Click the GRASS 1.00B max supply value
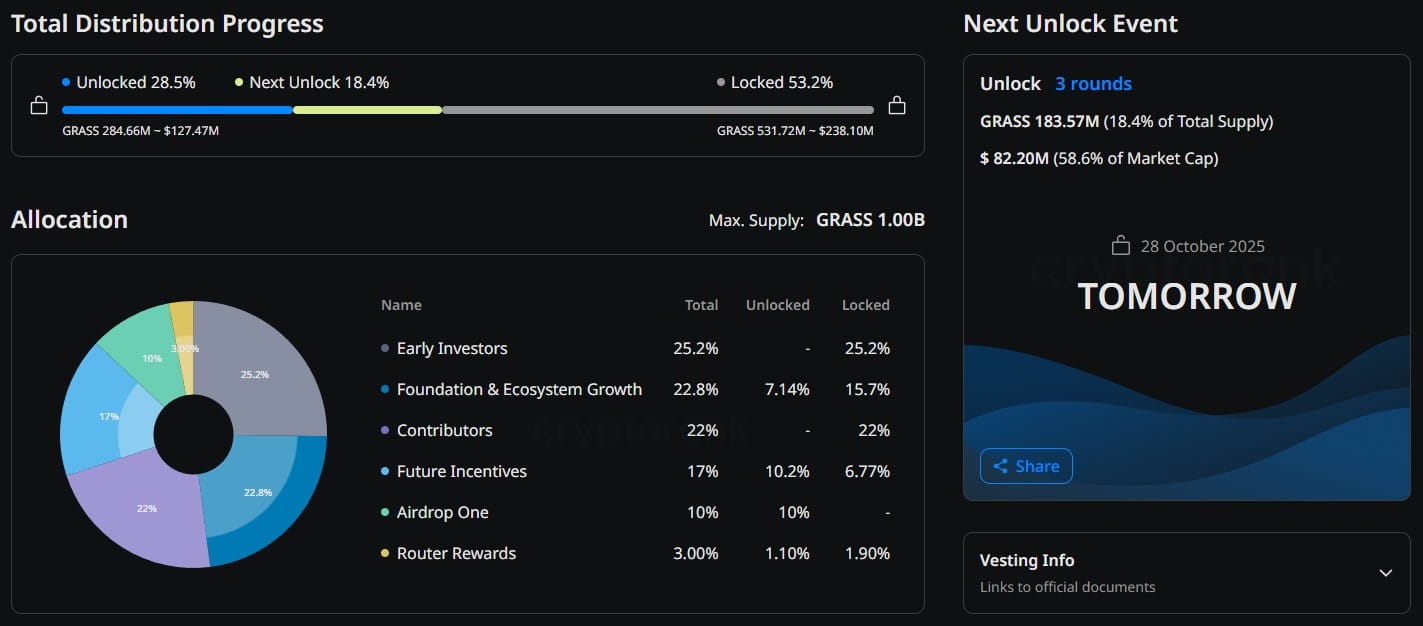This screenshot has width=1423, height=626. click(869, 219)
